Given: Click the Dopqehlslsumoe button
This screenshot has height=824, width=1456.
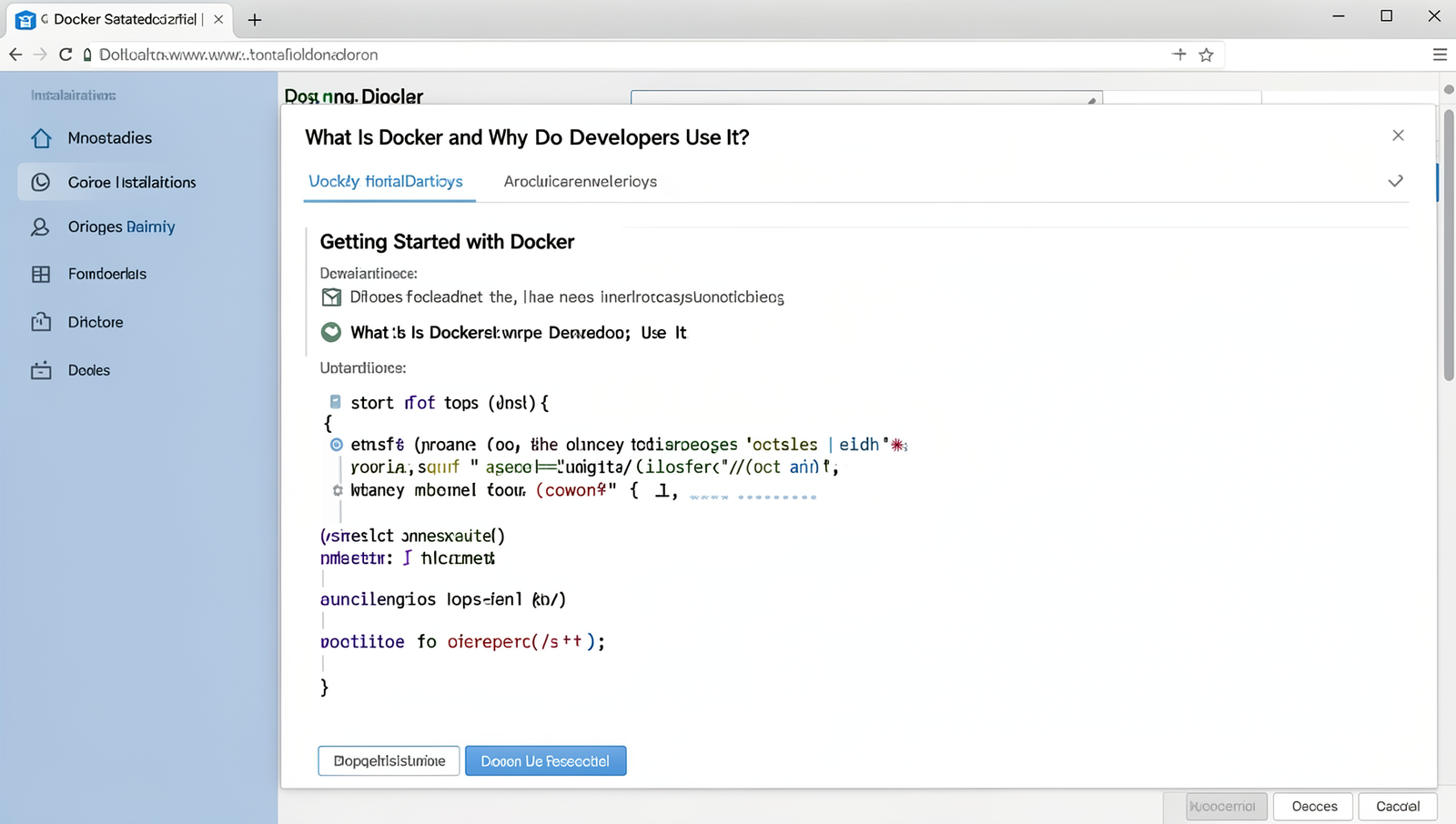Looking at the screenshot, I should [x=389, y=760].
